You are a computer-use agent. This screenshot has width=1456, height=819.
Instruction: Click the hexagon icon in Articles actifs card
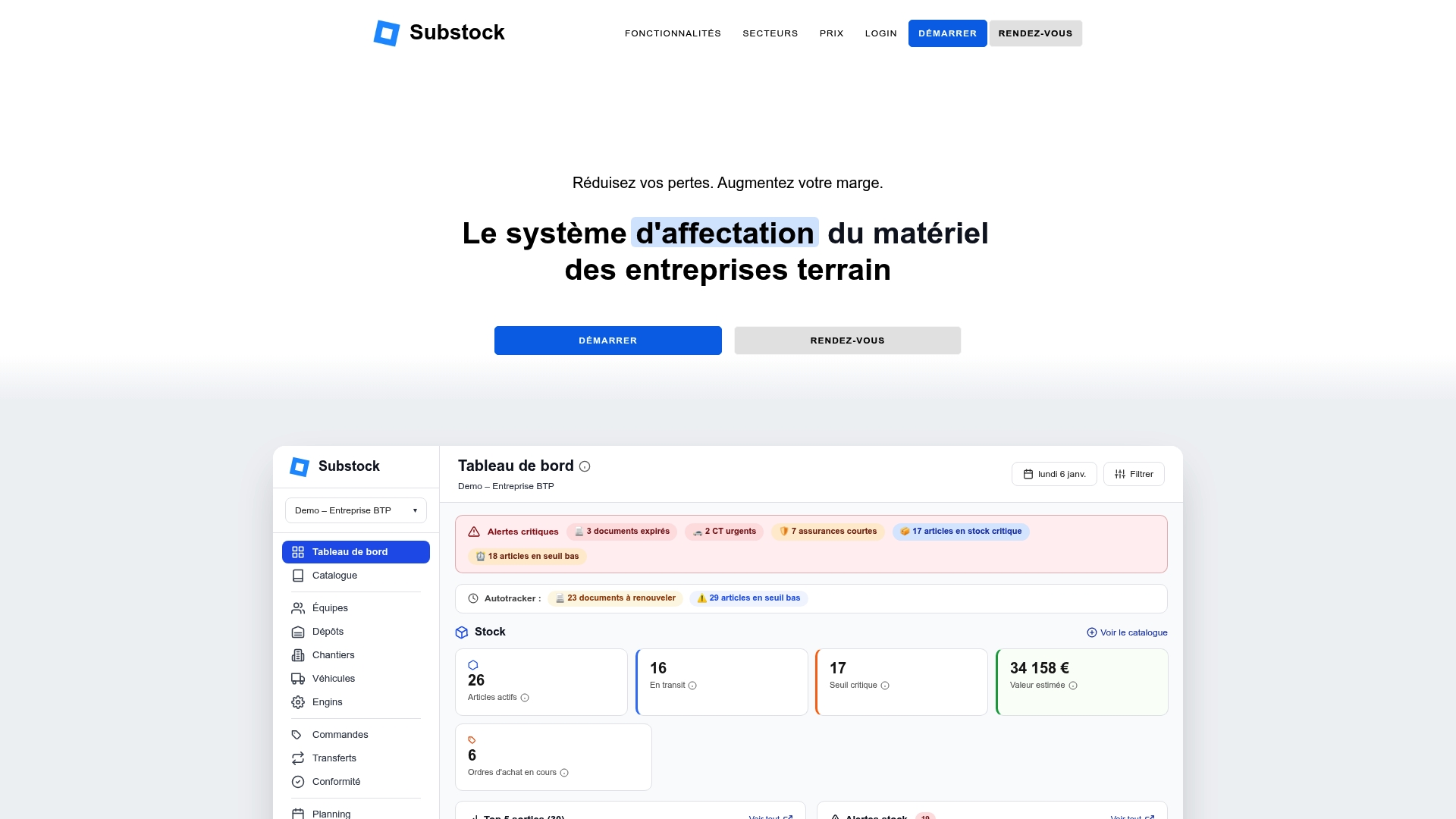(x=473, y=665)
